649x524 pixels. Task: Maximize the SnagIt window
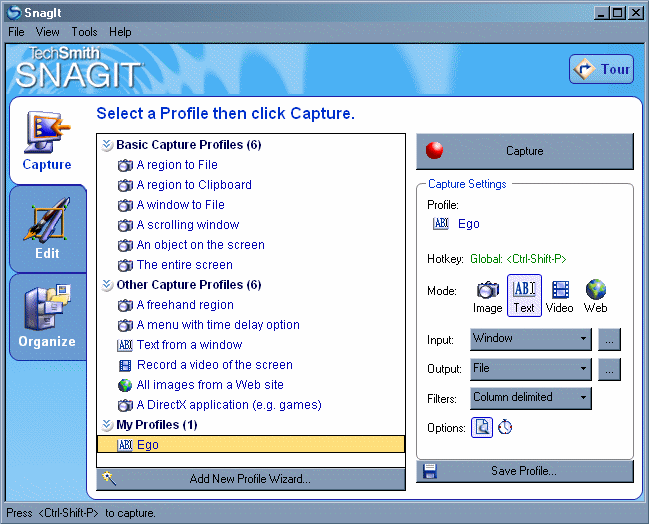pos(618,13)
